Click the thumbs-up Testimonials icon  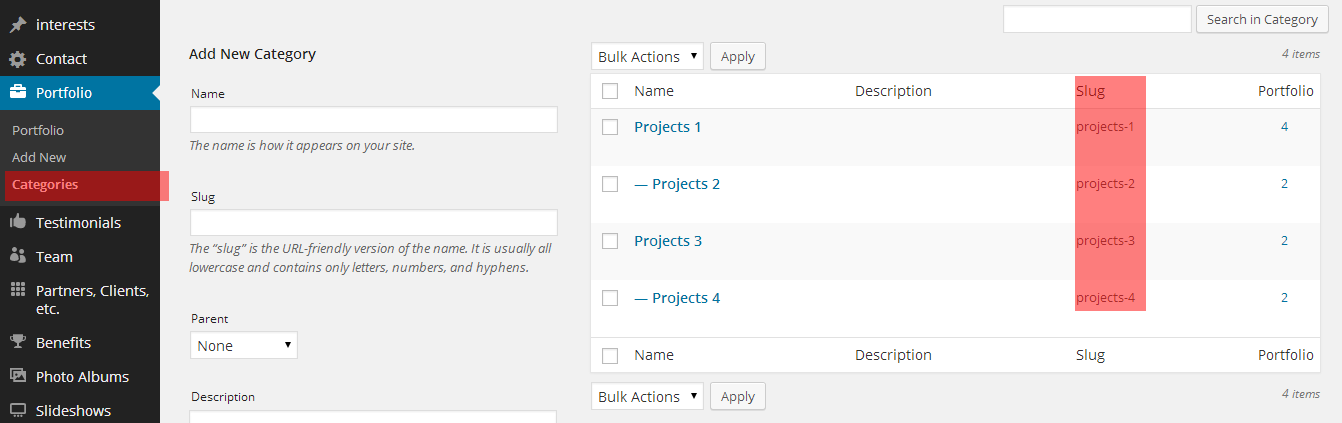[18, 223]
